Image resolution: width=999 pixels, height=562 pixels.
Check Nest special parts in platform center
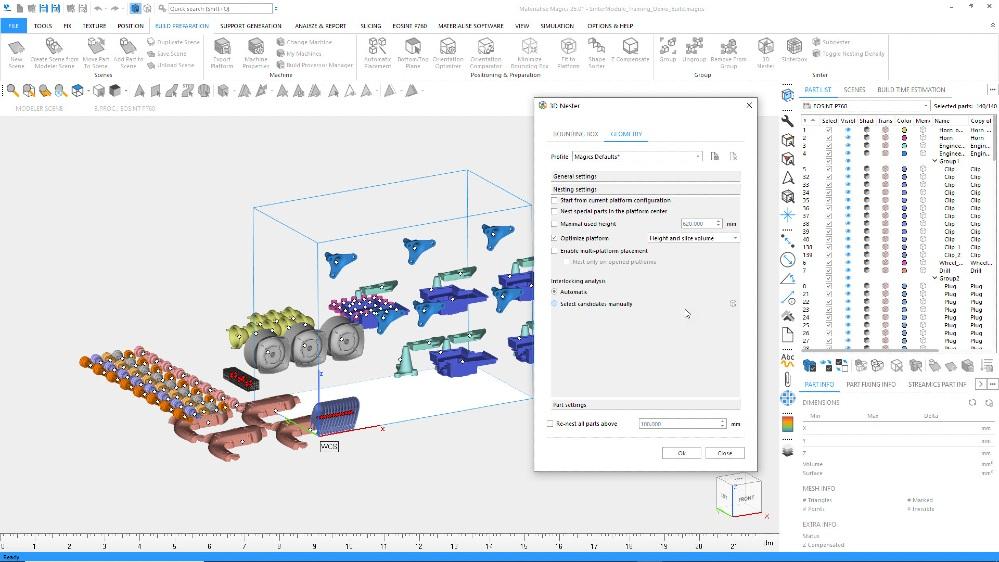point(555,211)
